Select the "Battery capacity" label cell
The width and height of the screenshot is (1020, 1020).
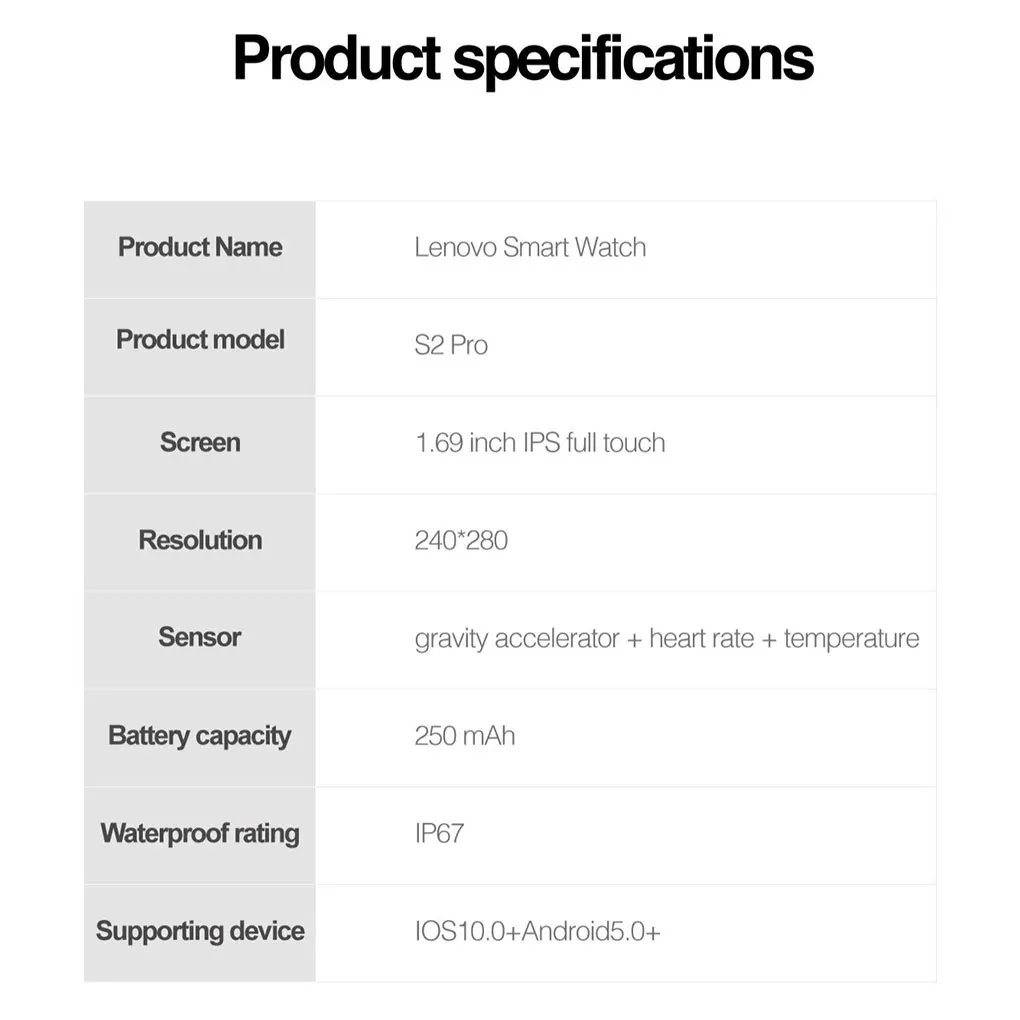click(200, 736)
